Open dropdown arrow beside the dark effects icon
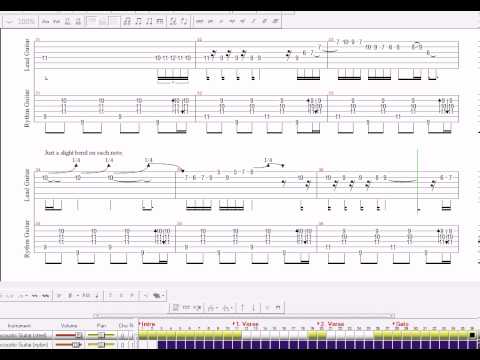Screen dimensions: 480x360 [163, 295]
